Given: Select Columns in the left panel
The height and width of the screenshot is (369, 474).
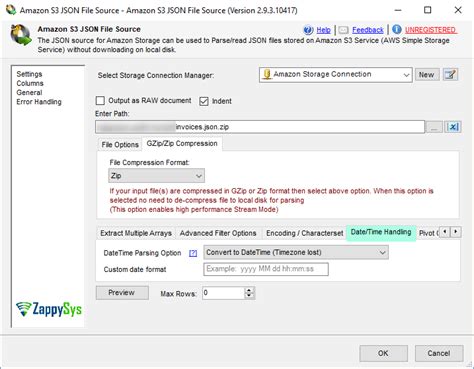Looking at the screenshot, I should pos(30,83).
